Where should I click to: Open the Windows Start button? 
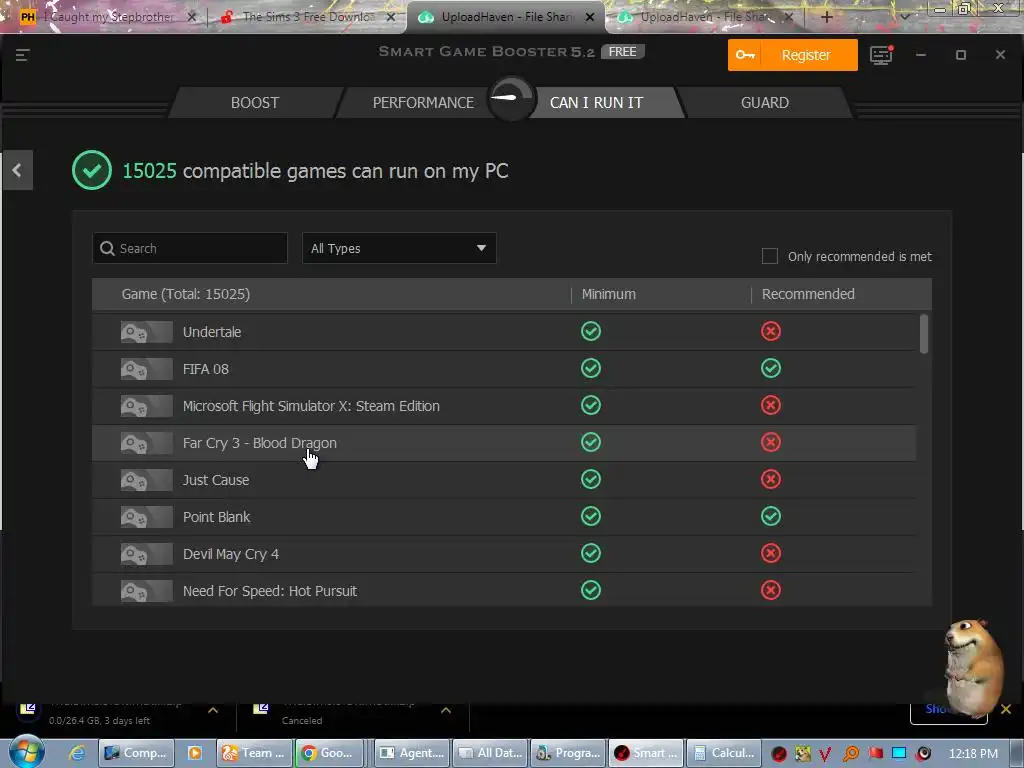tap(26, 752)
